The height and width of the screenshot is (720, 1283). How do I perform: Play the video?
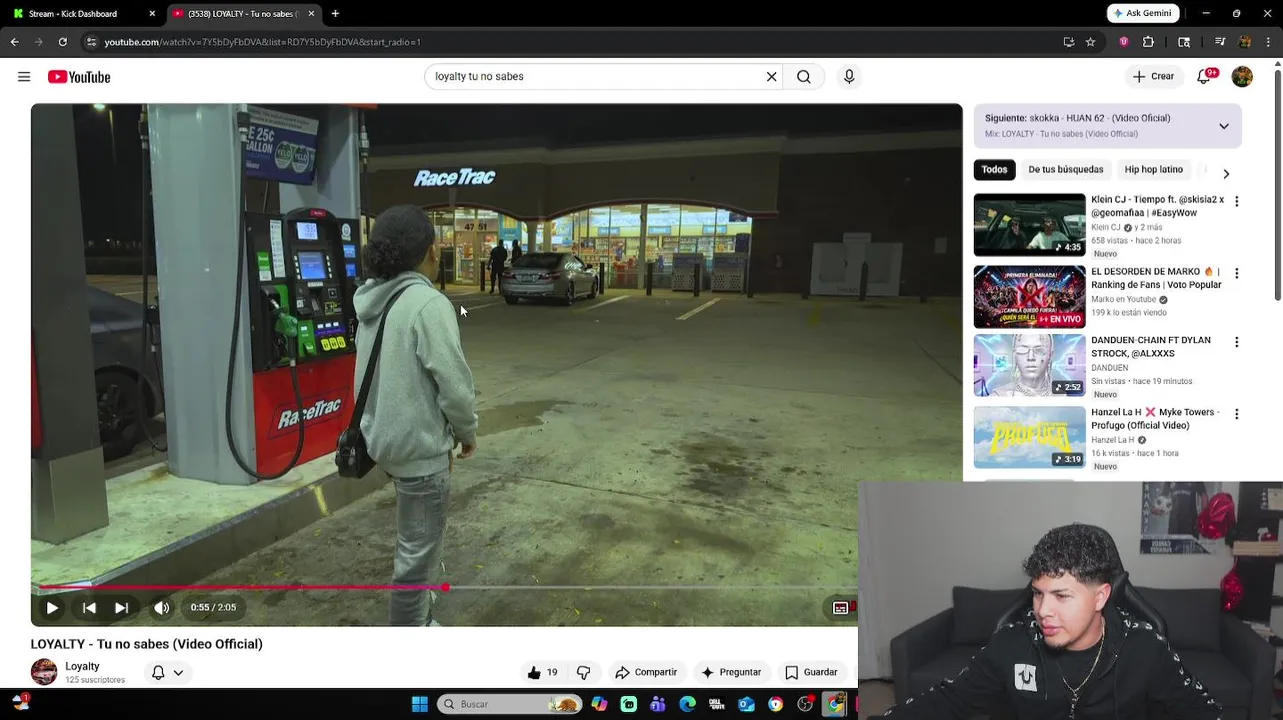[x=52, y=607]
